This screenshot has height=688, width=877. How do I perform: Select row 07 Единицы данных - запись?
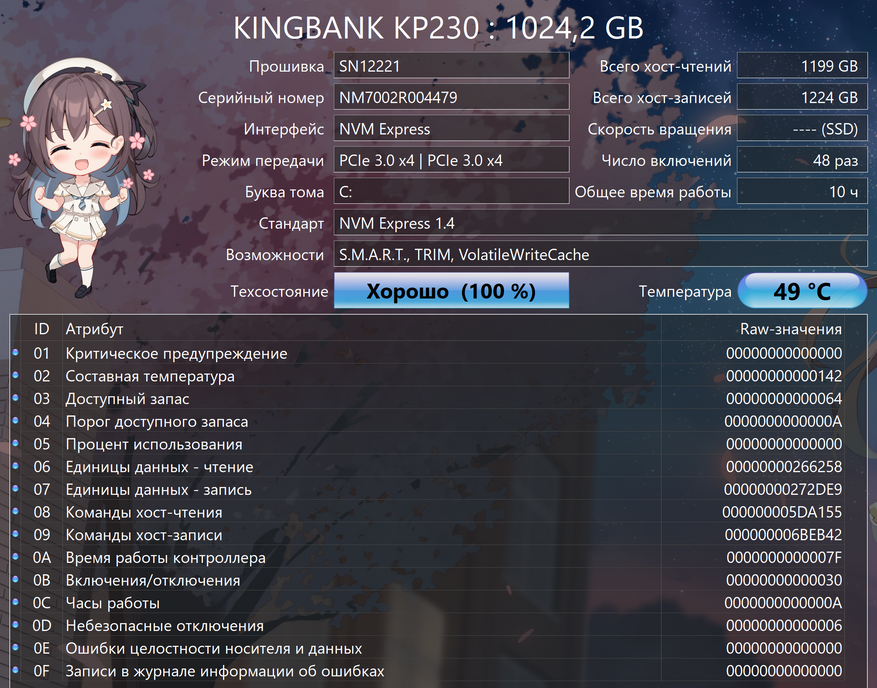tap(438, 489)
